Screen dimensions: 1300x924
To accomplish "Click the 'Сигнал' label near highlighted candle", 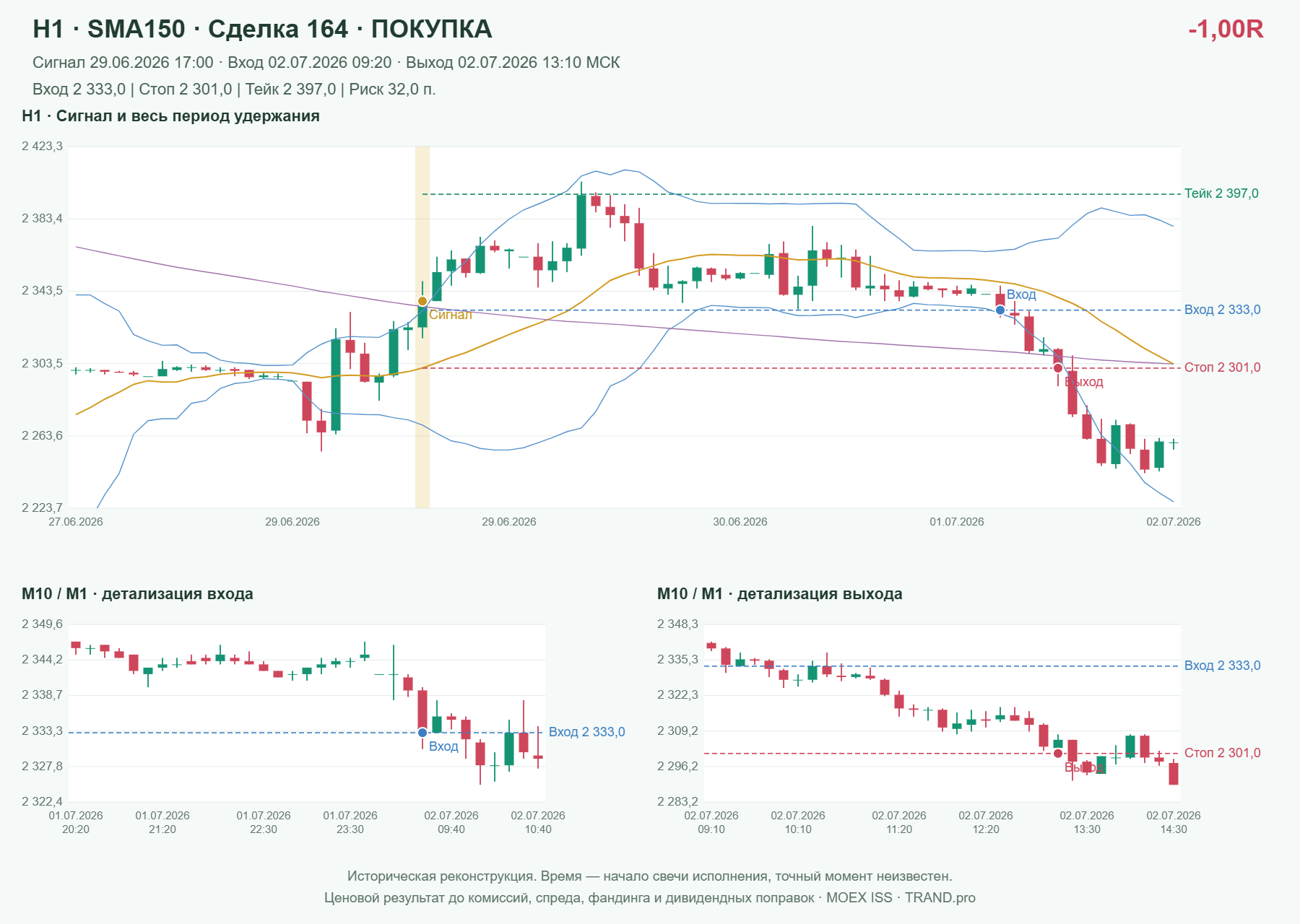I will (451, 315).
